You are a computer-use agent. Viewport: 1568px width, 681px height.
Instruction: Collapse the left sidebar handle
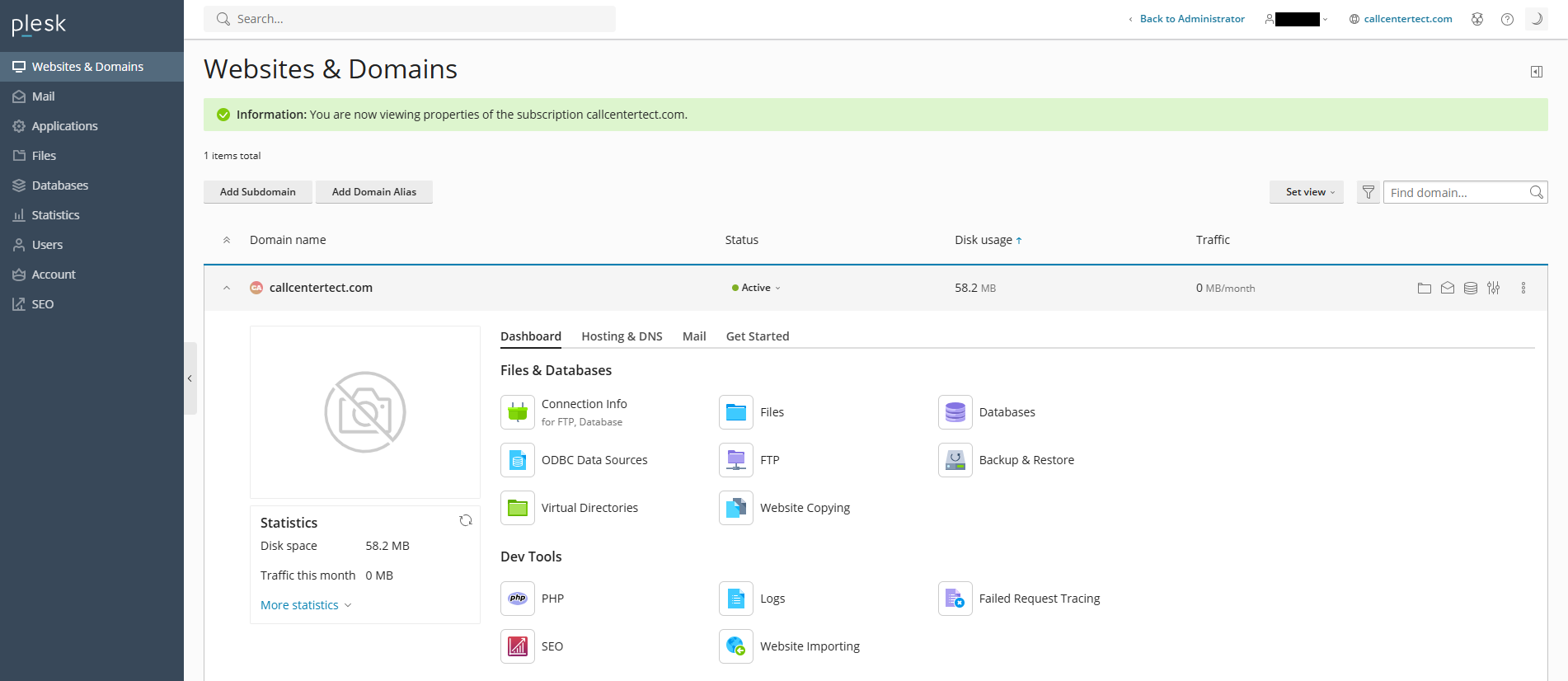point(190,378)
